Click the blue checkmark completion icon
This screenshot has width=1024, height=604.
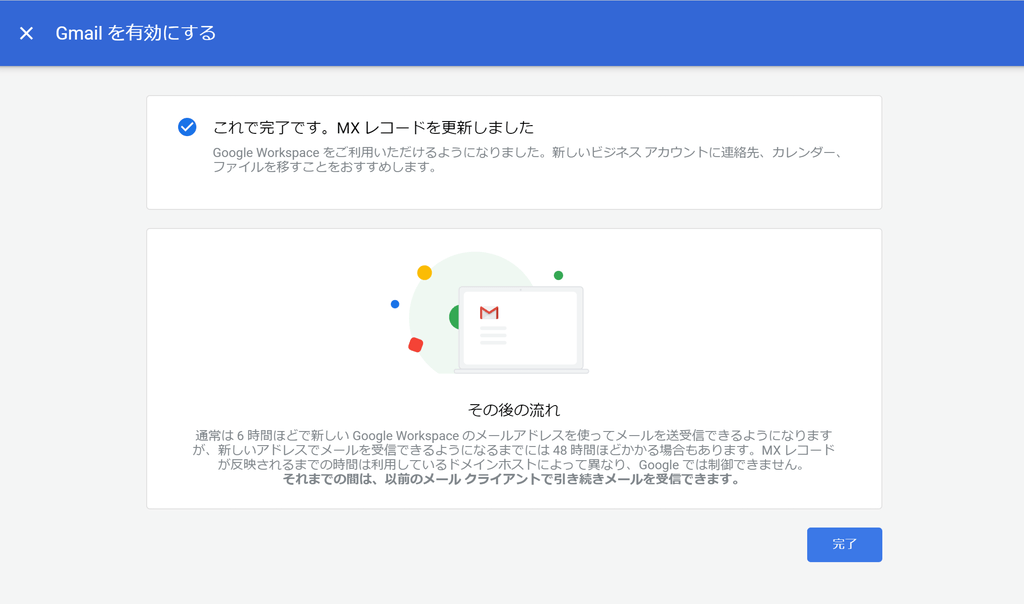pyautogui.click(x=187, y=127)
